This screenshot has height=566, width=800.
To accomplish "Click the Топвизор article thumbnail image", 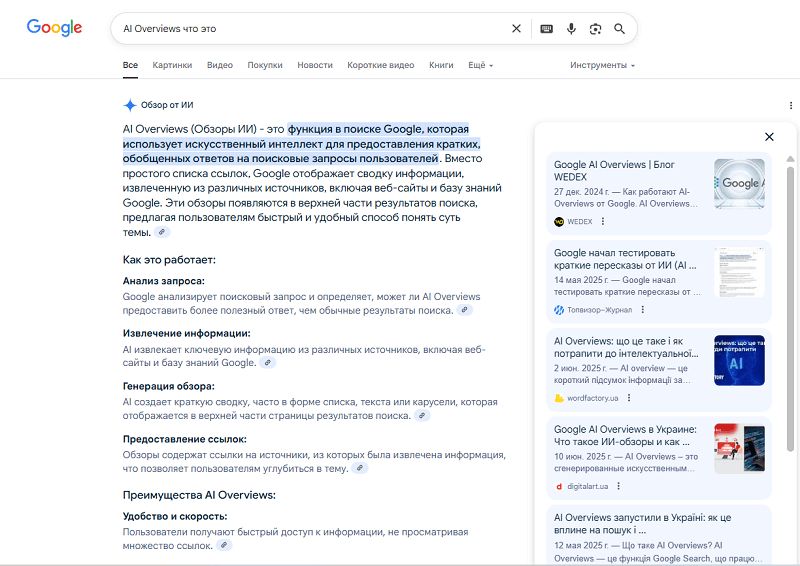I will point(739,272).
